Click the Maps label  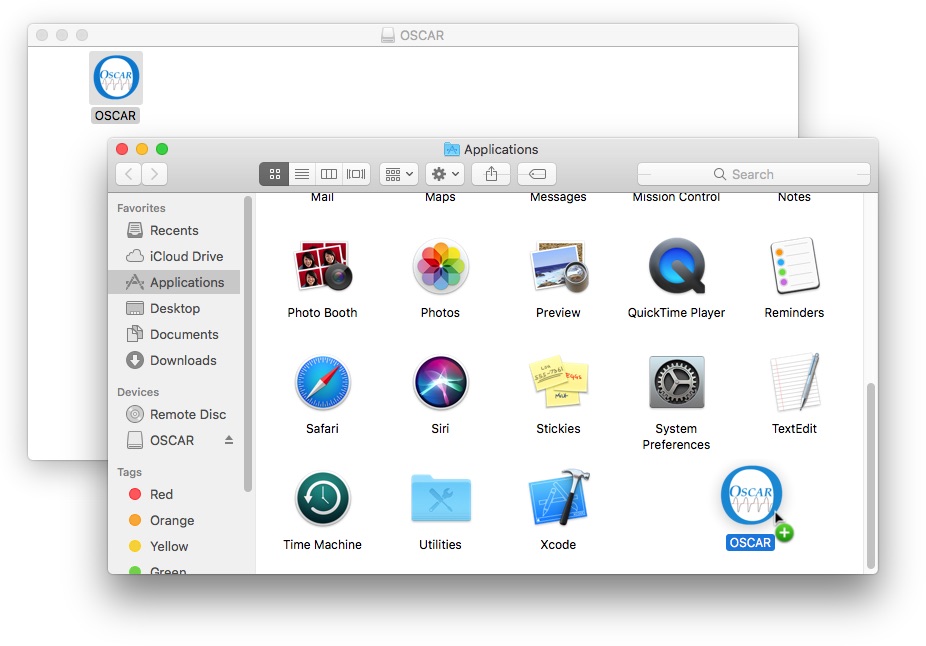tap(440, 197)
